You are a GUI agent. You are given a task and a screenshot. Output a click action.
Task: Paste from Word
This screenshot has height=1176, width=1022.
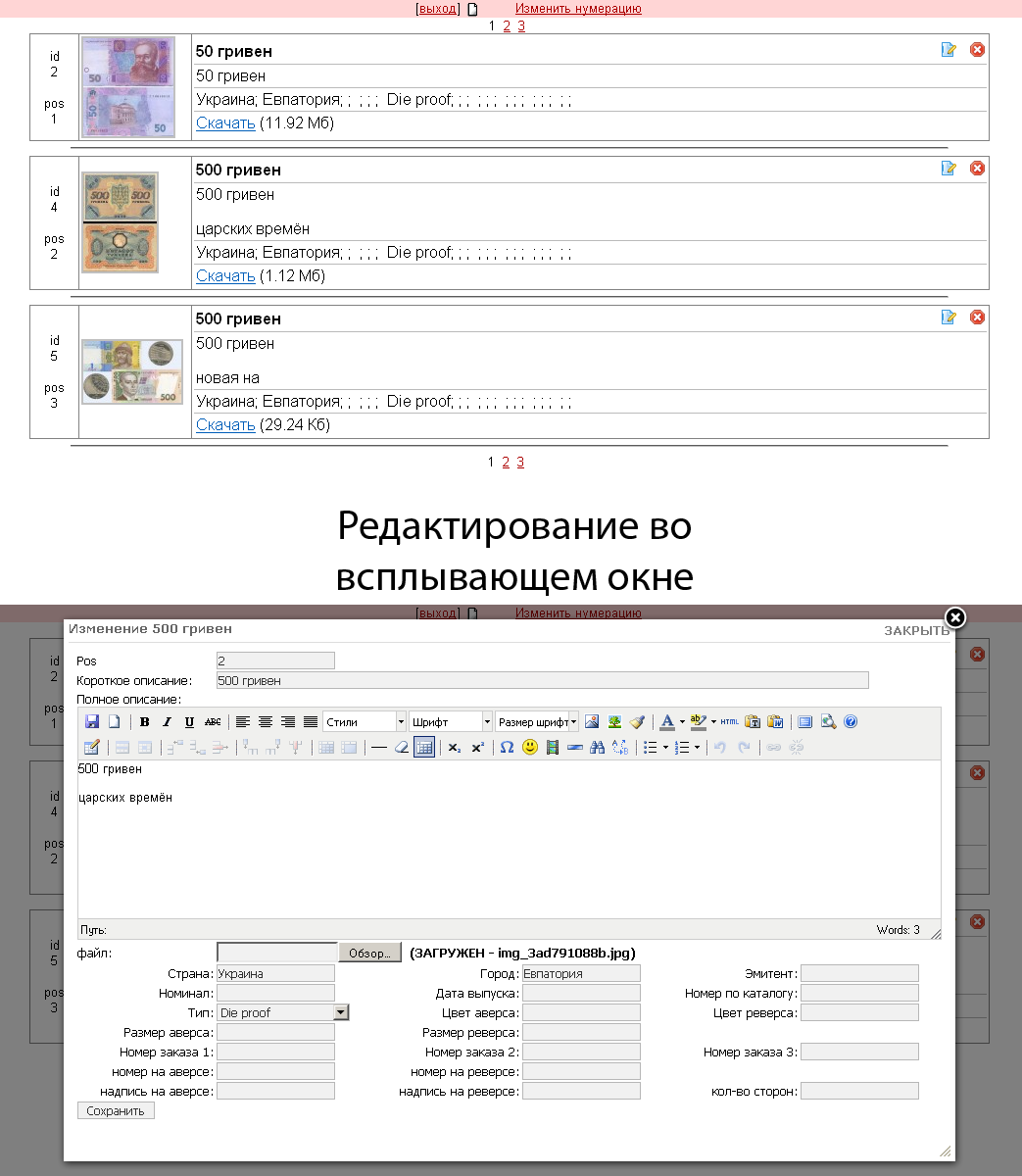(775, 722)
